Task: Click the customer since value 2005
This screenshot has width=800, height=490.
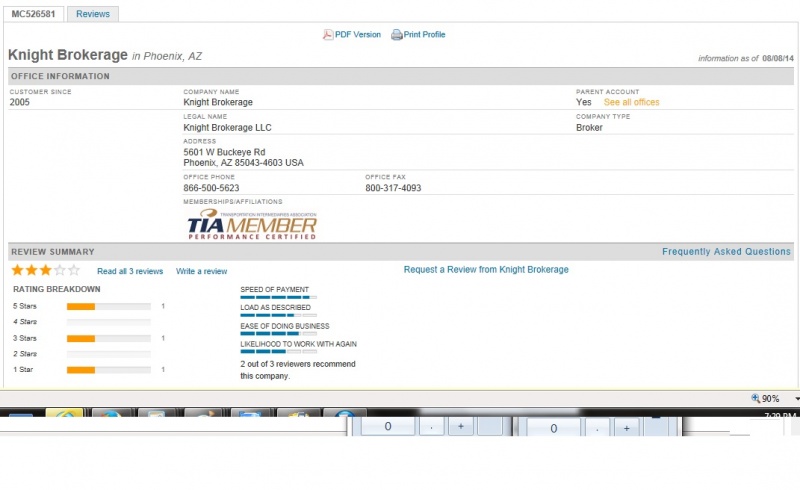Action: point(19,102)
